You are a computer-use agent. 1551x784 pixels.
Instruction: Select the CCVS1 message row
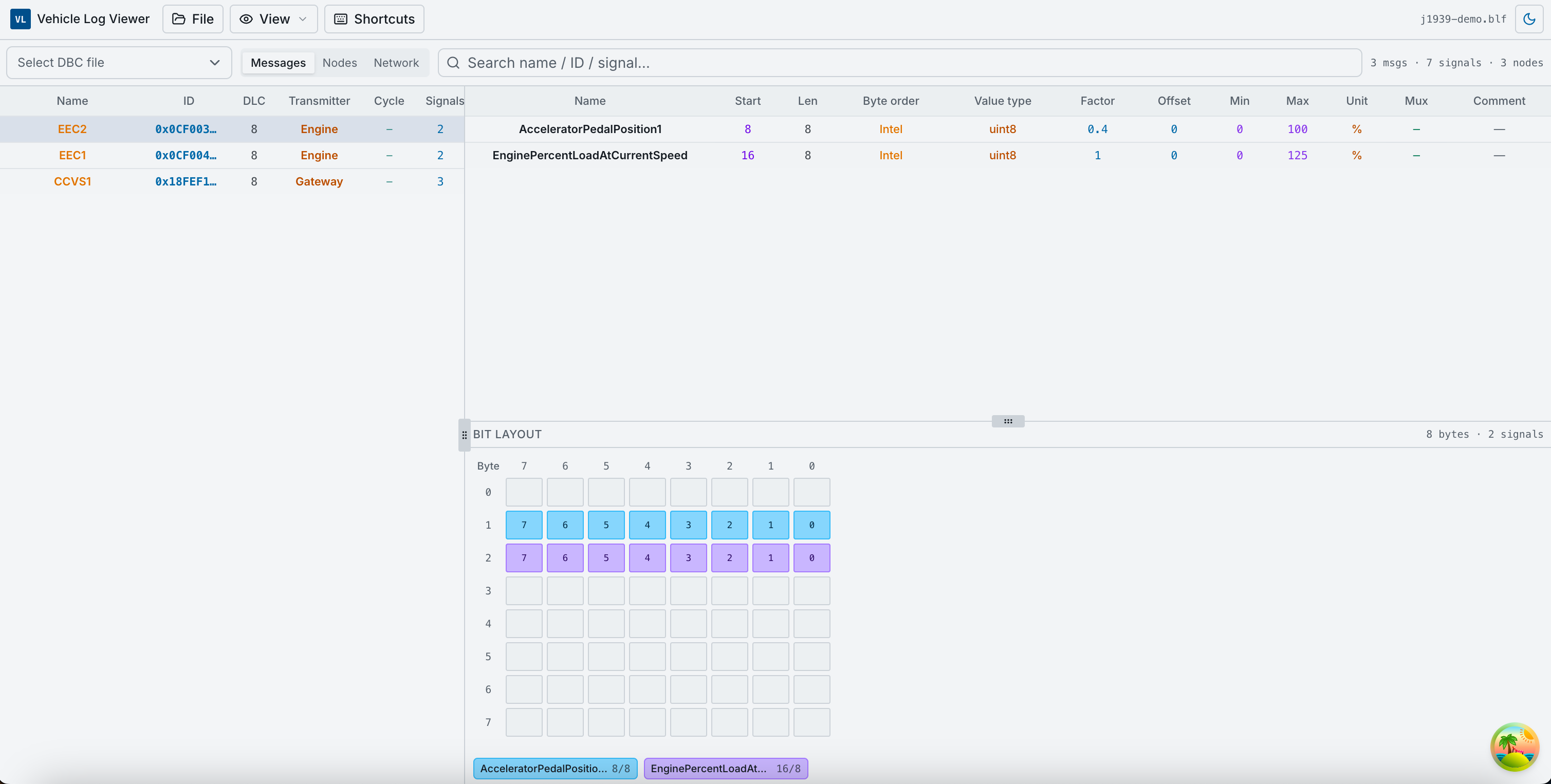(x=232, y=182)
